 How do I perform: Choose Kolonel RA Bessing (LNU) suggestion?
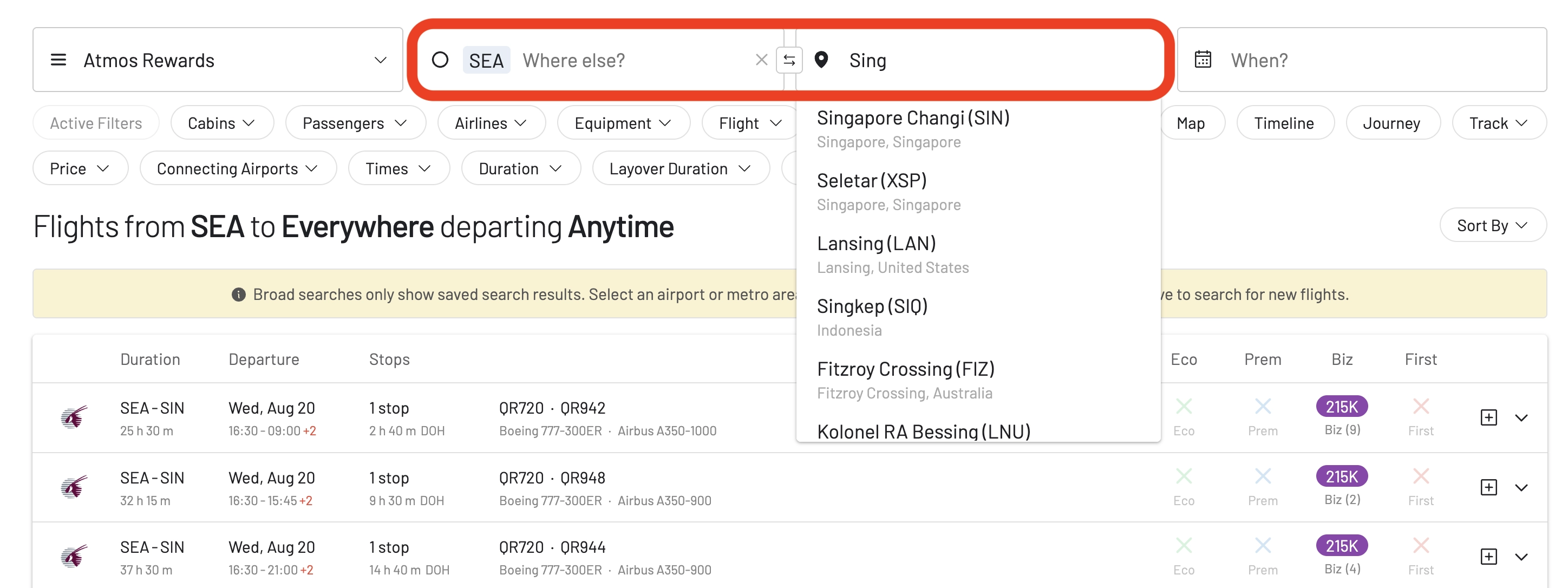coord(978,430)
